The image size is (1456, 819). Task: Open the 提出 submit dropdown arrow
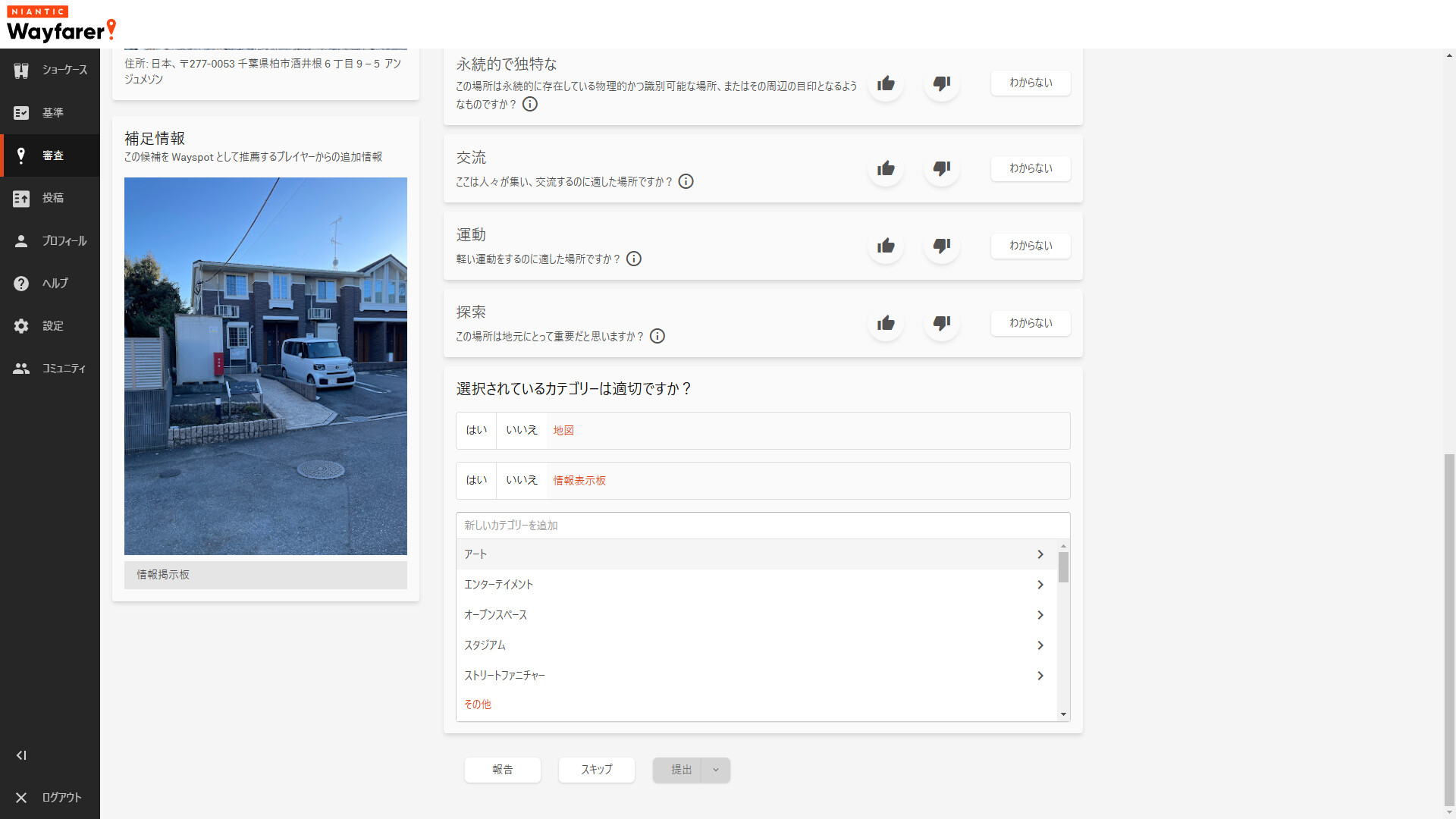[x=716, y=770]
